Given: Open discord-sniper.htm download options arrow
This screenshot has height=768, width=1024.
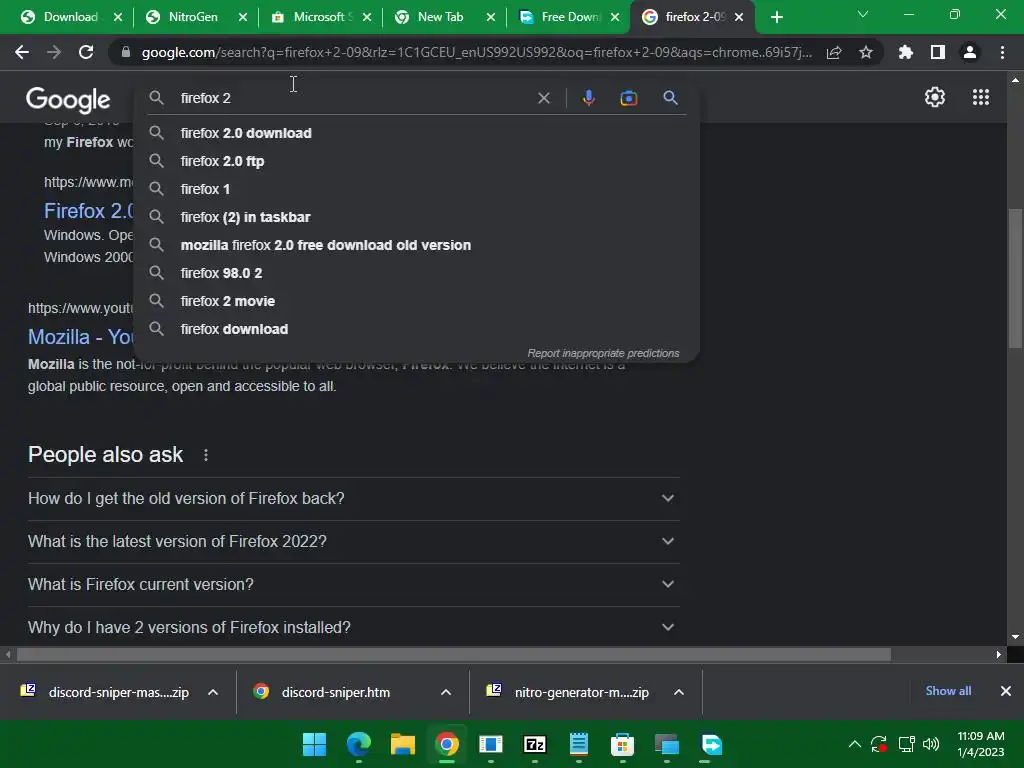Looking at the screenshot, I should (x=446, y=692).
